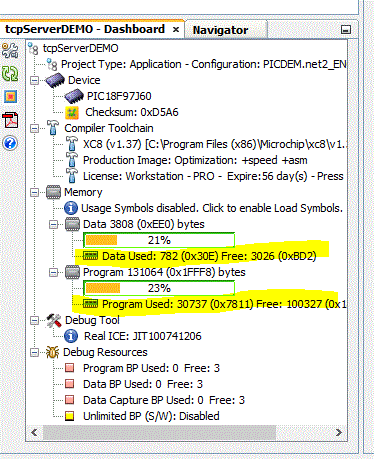Minimize the dashboard panel group

click(x=346, y=30)
